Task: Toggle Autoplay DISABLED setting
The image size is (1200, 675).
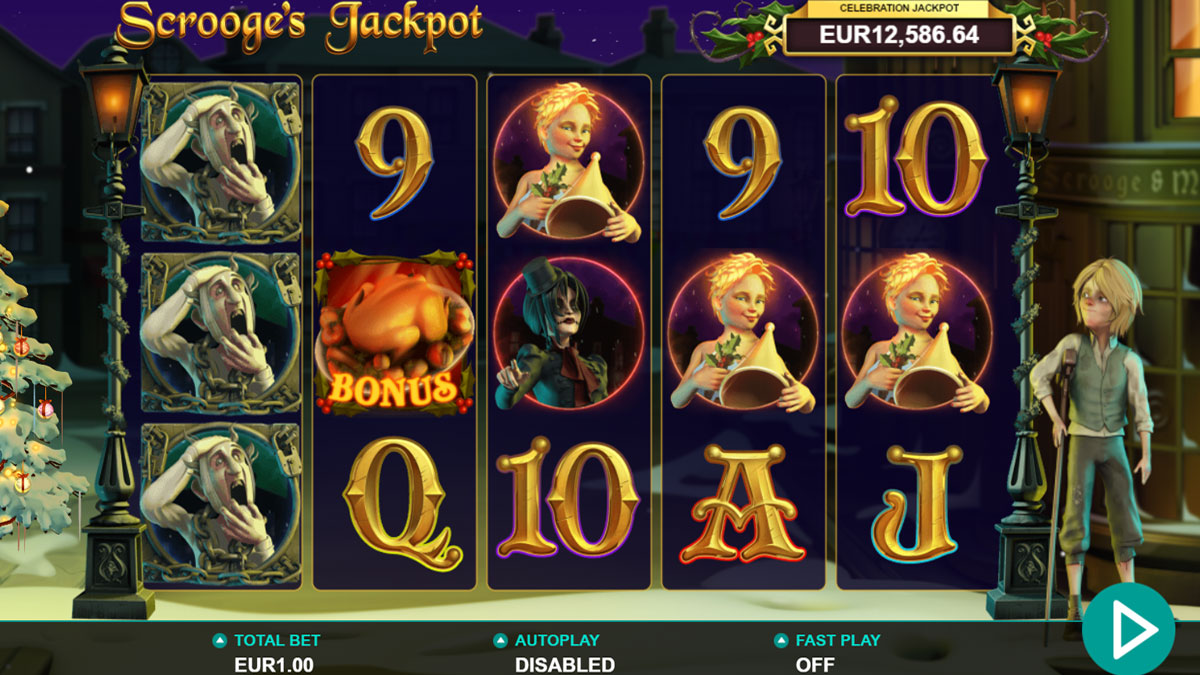Action: (x=565, y=664)
